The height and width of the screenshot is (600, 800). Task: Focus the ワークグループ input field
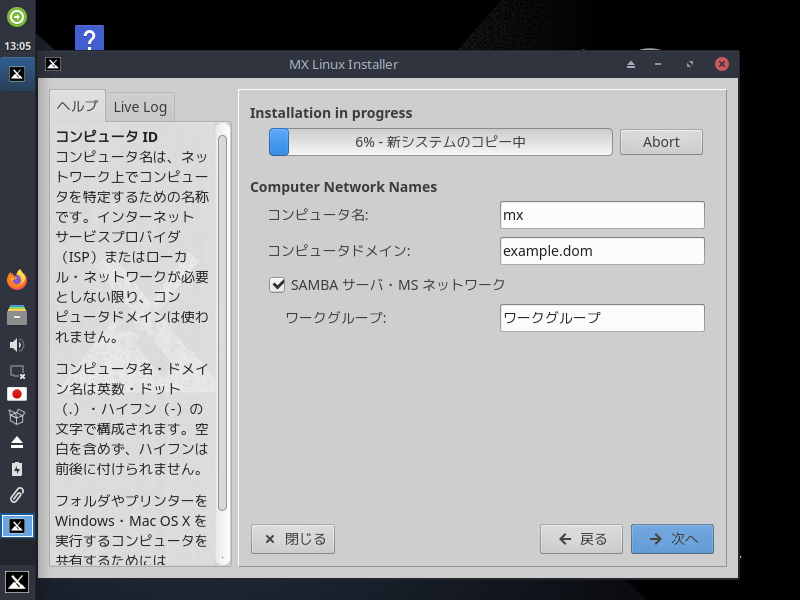coord(602,318)
